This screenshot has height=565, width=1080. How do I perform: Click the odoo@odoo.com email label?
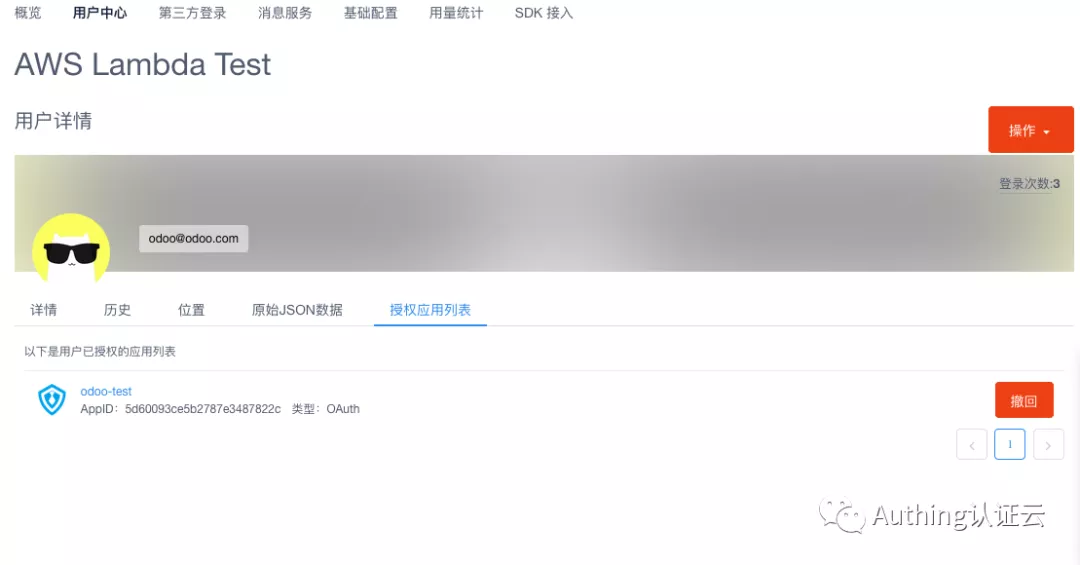[x=194, y=238]
